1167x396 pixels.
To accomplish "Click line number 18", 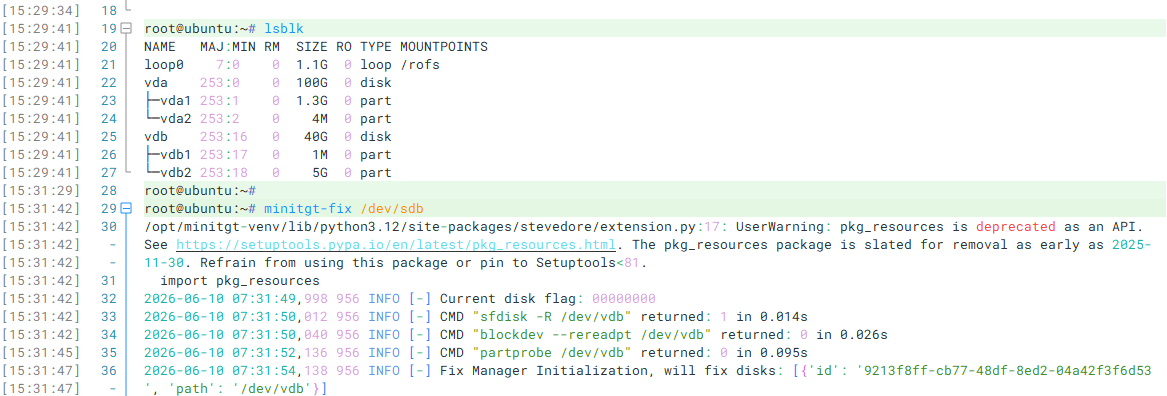I will click(108, 10).
